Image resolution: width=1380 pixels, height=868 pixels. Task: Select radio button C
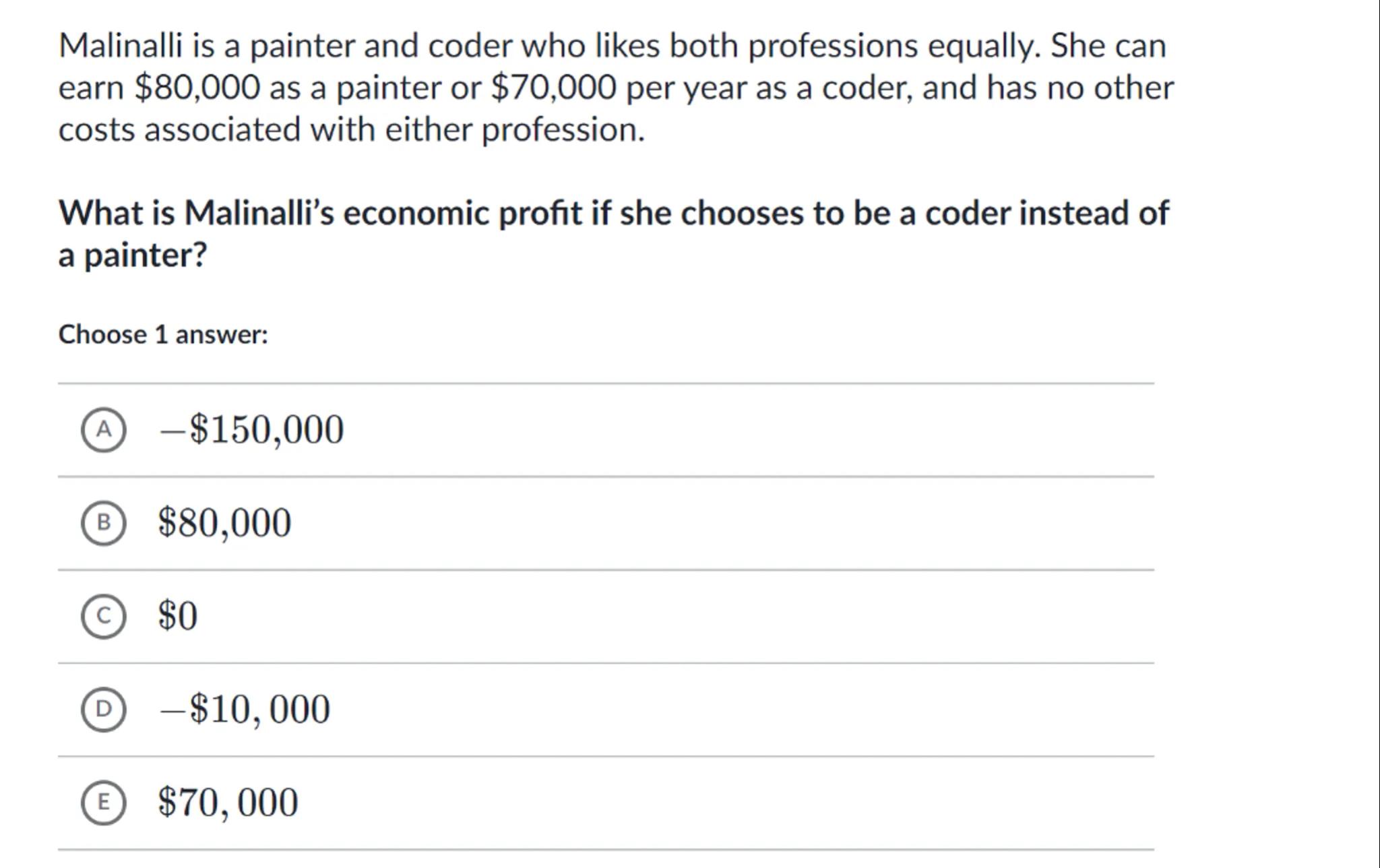(103, 615)
